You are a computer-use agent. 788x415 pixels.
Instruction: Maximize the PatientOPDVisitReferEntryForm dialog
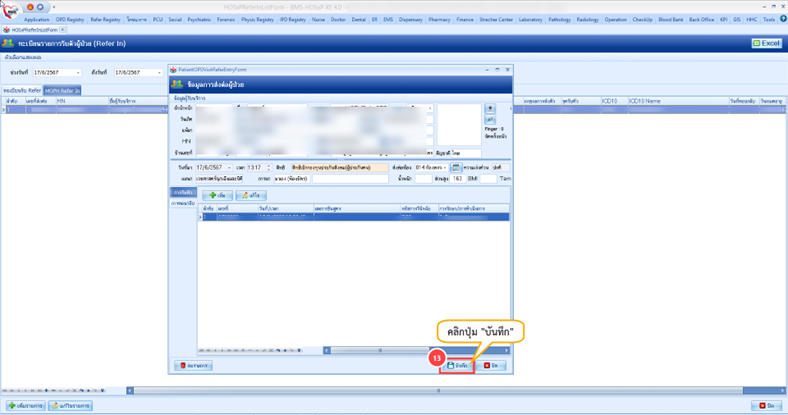tap(498, 70)
